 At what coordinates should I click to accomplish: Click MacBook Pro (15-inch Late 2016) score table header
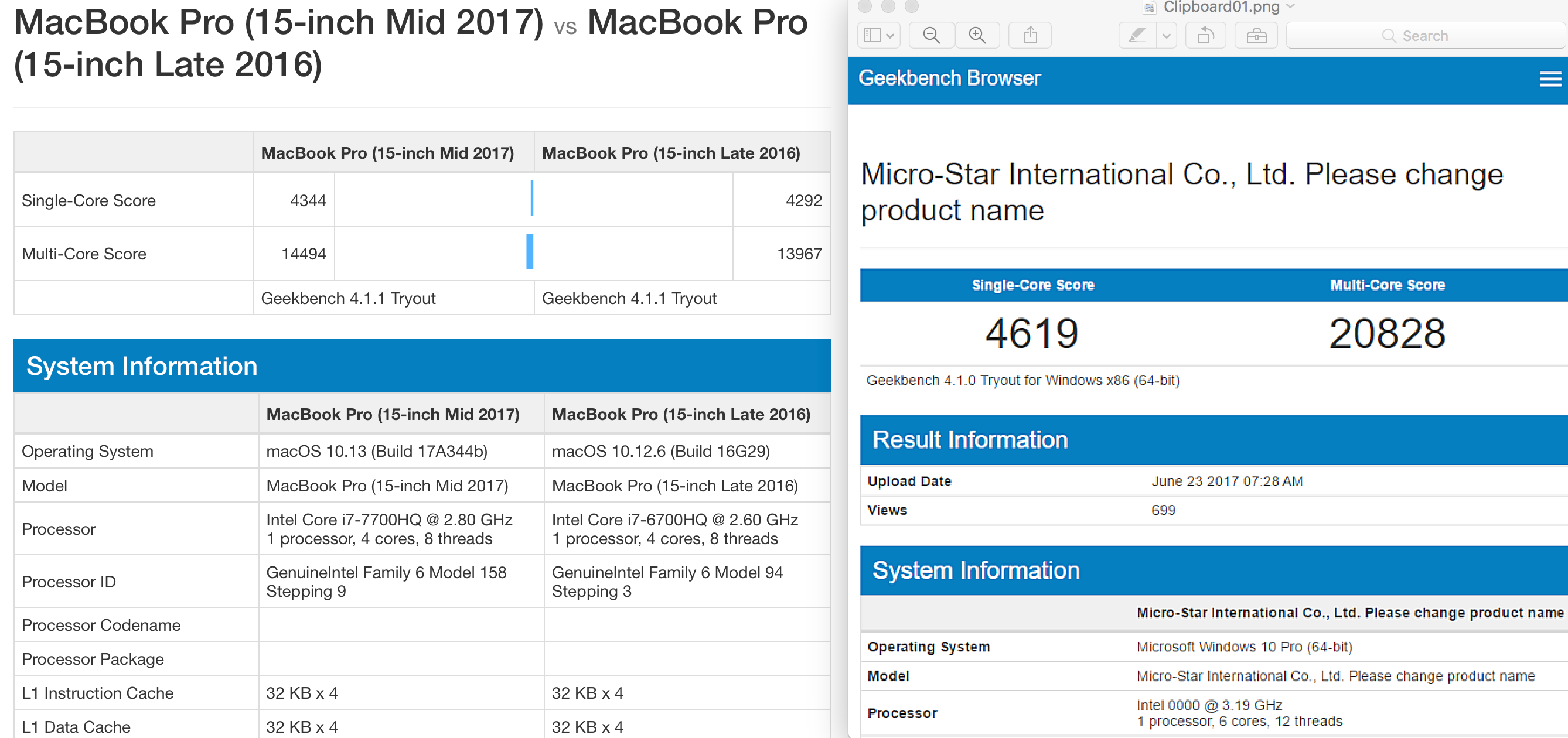pyautogui.click(x=671, y=153)
